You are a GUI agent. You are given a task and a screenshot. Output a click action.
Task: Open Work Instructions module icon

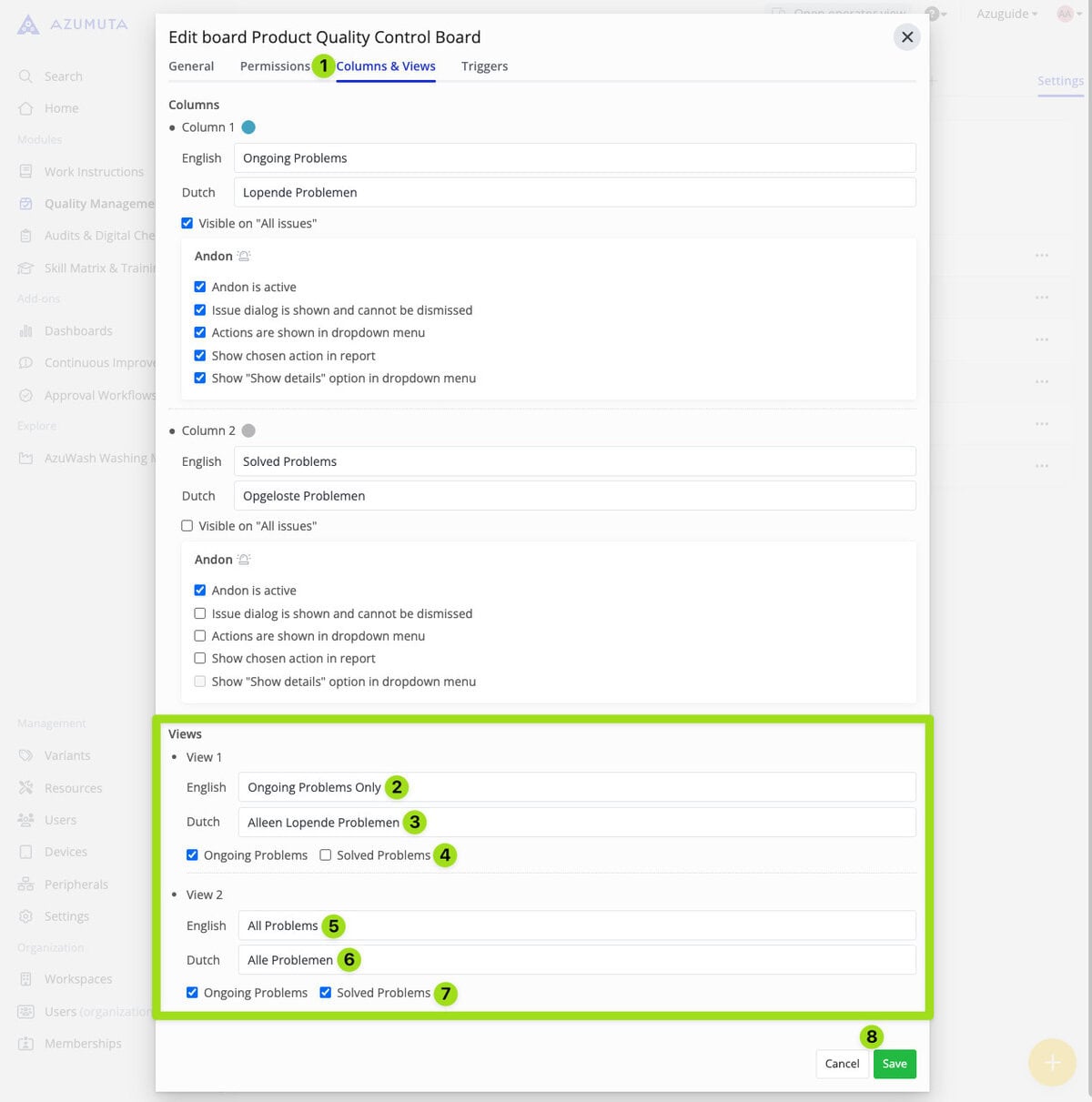tap(25, 172)
